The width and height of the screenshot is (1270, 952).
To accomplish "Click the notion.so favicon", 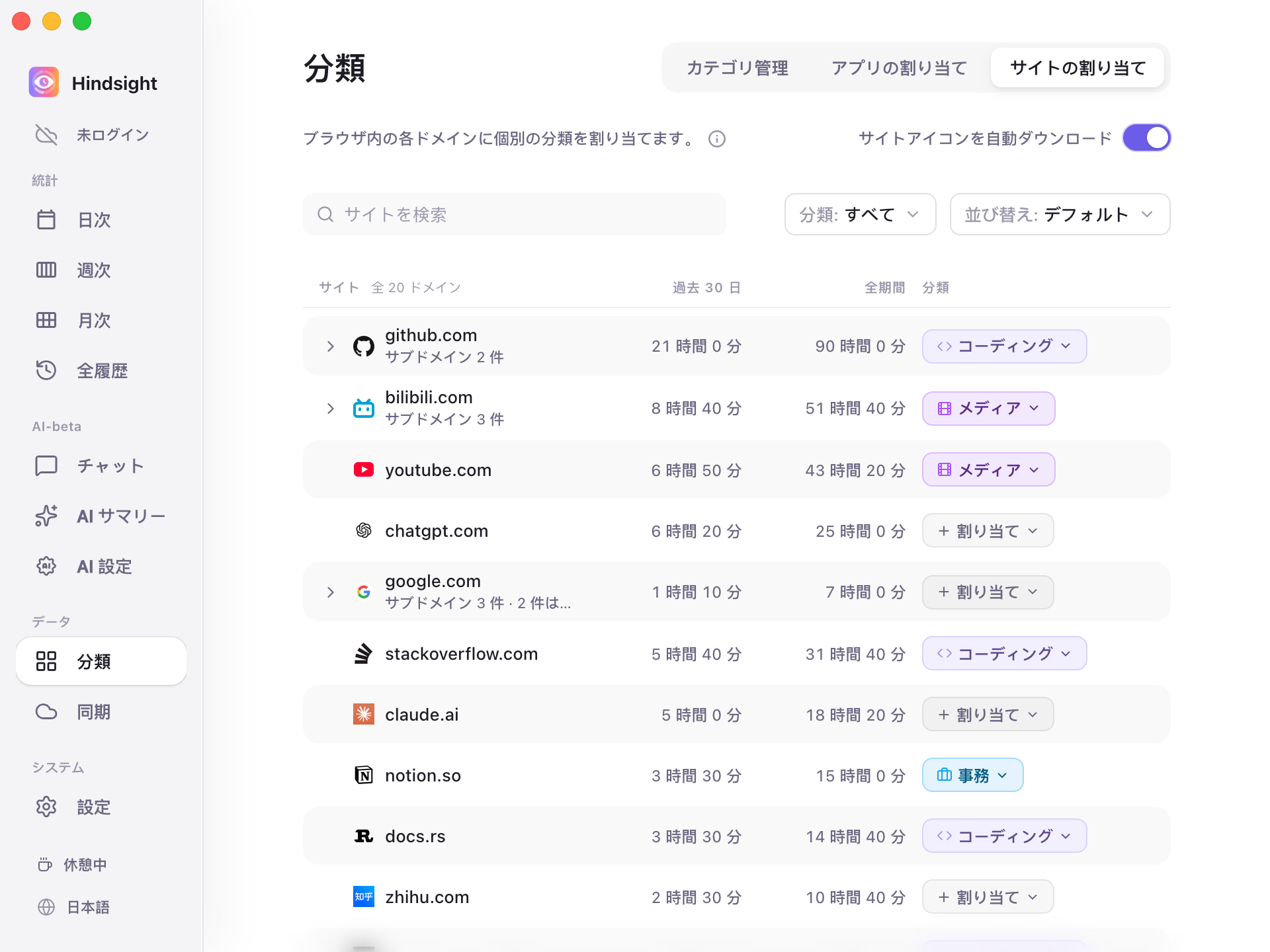I will pyautogui.click(x=364, y=775).
